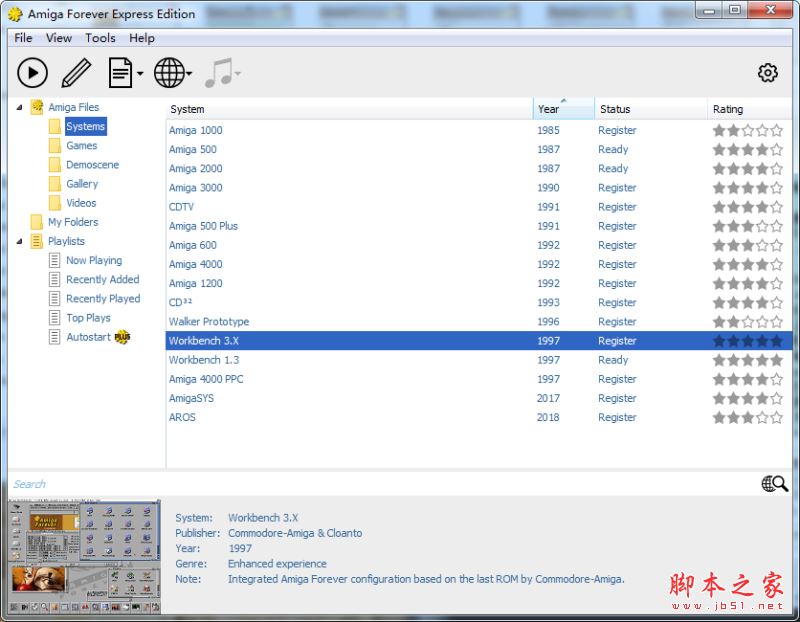Open the globe icon dropdown arrow

point(189,73)
